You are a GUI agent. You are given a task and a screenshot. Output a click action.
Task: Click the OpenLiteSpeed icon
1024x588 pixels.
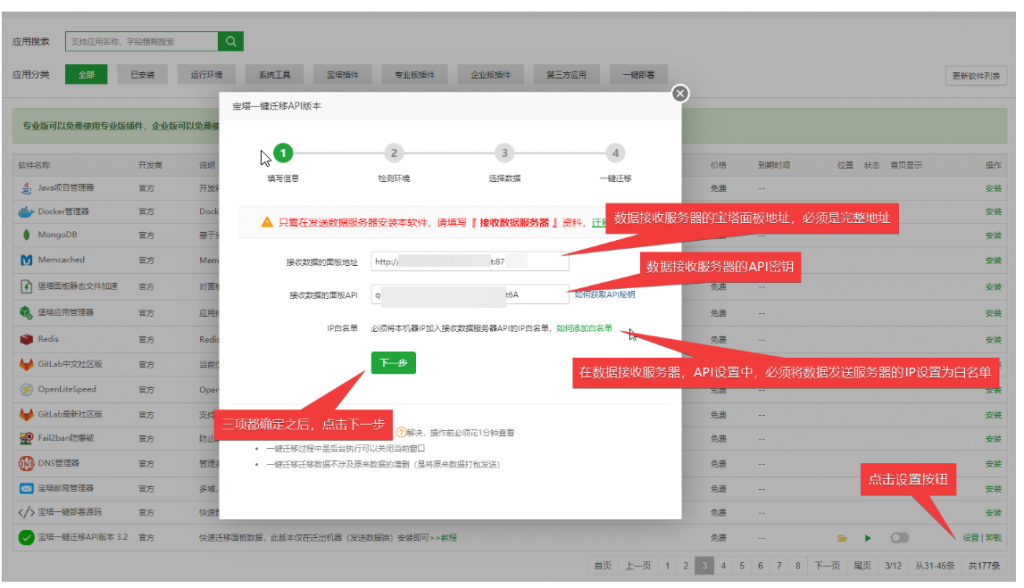pyautogui.click(x=26, y=389)
